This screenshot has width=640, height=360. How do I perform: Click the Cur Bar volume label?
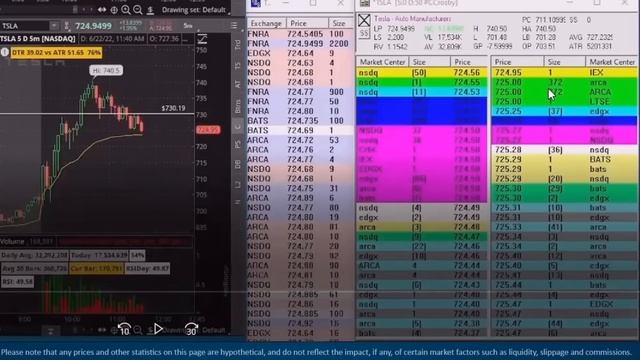(x=96, y=269)
